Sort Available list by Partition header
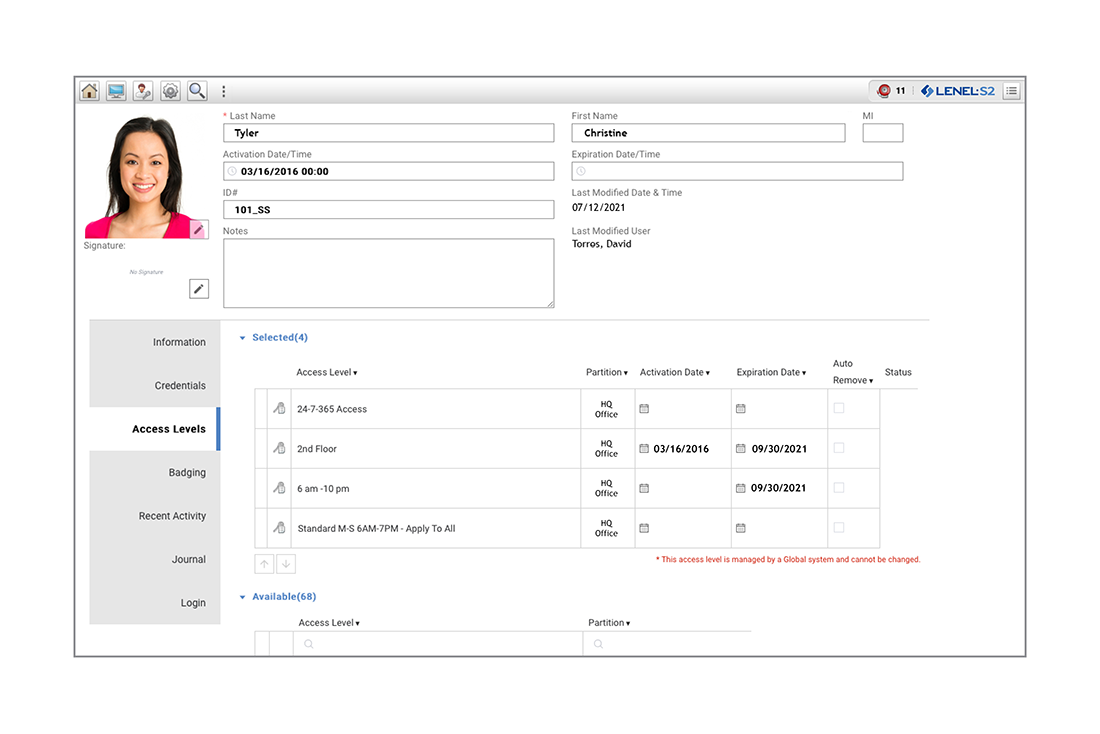1100x734 pixels. click(609, 622)
